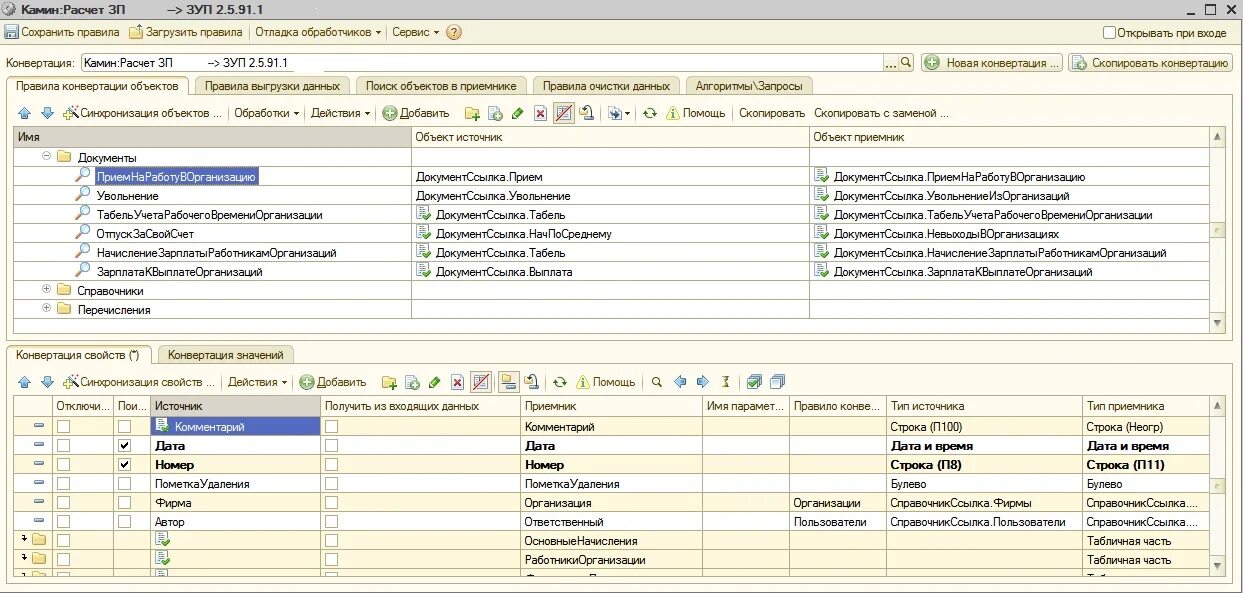Expand the Справочники tree group
The image size is (1243, 593).
click(x=47, y=290)
